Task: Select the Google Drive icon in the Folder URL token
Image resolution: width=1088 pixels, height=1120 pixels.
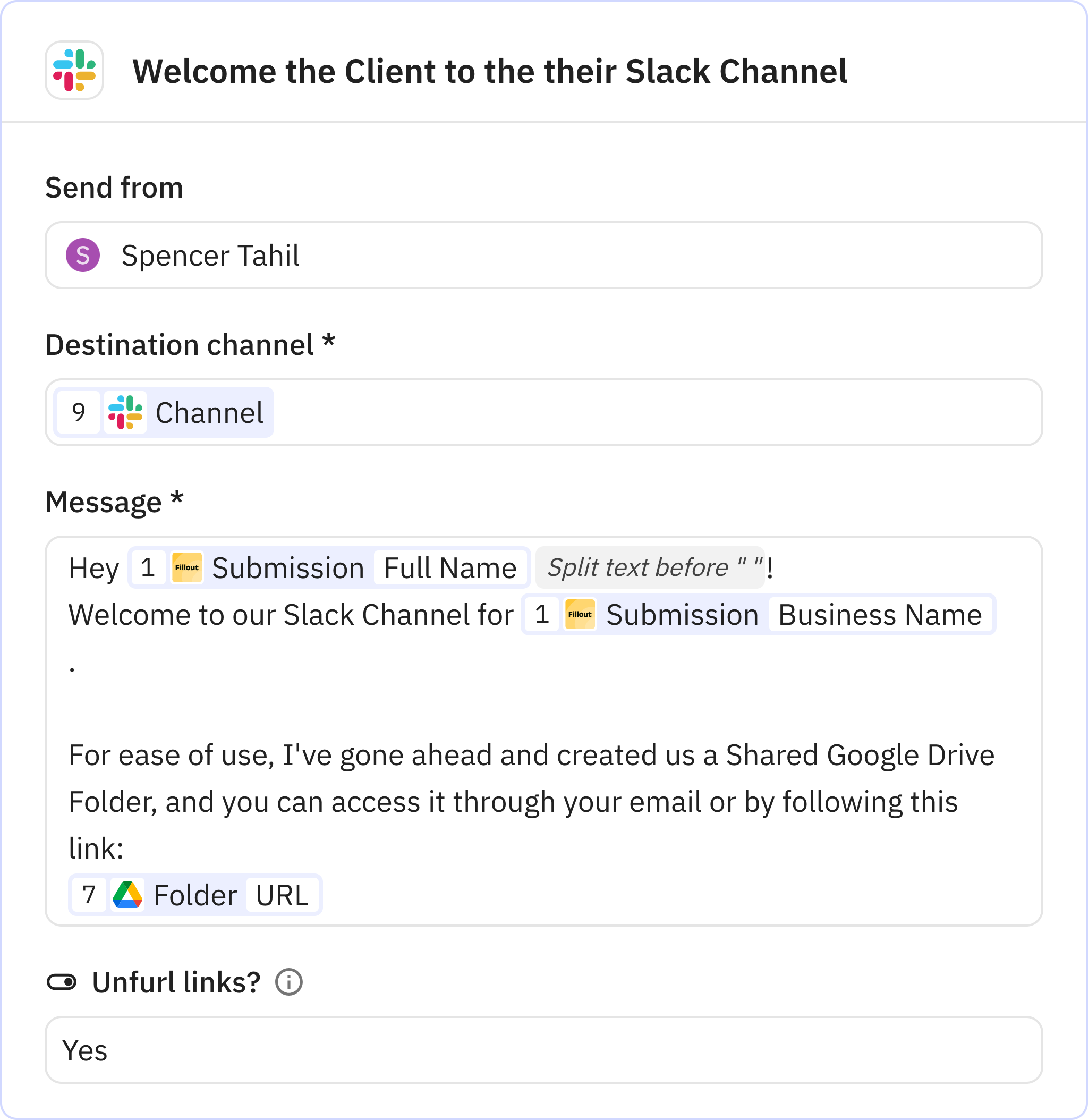Action: [128, 894]
